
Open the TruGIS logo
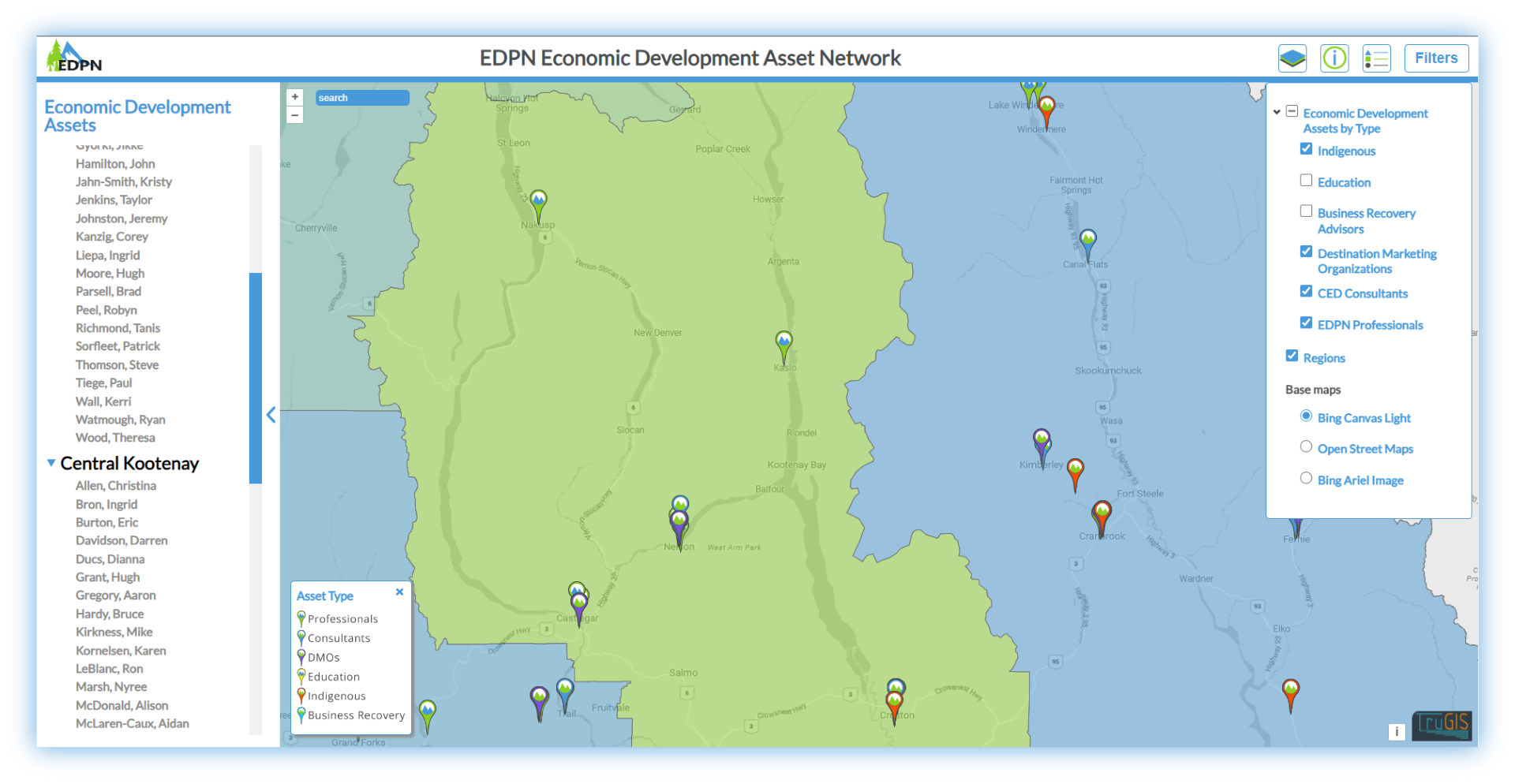click(1441, 726)
